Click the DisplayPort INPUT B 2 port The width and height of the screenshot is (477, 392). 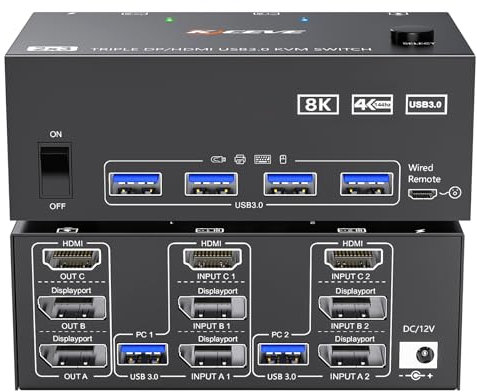(x=353, y=308)
